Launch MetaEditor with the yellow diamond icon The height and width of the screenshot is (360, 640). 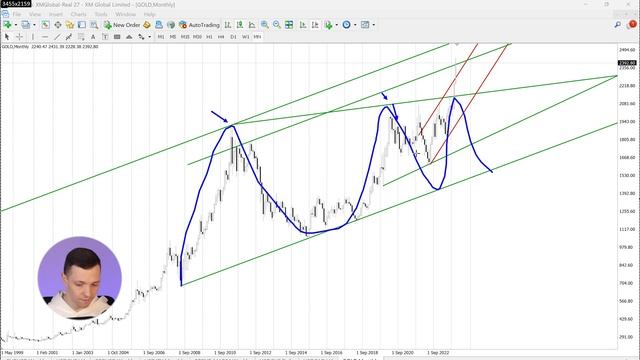(x=147, y=25)
